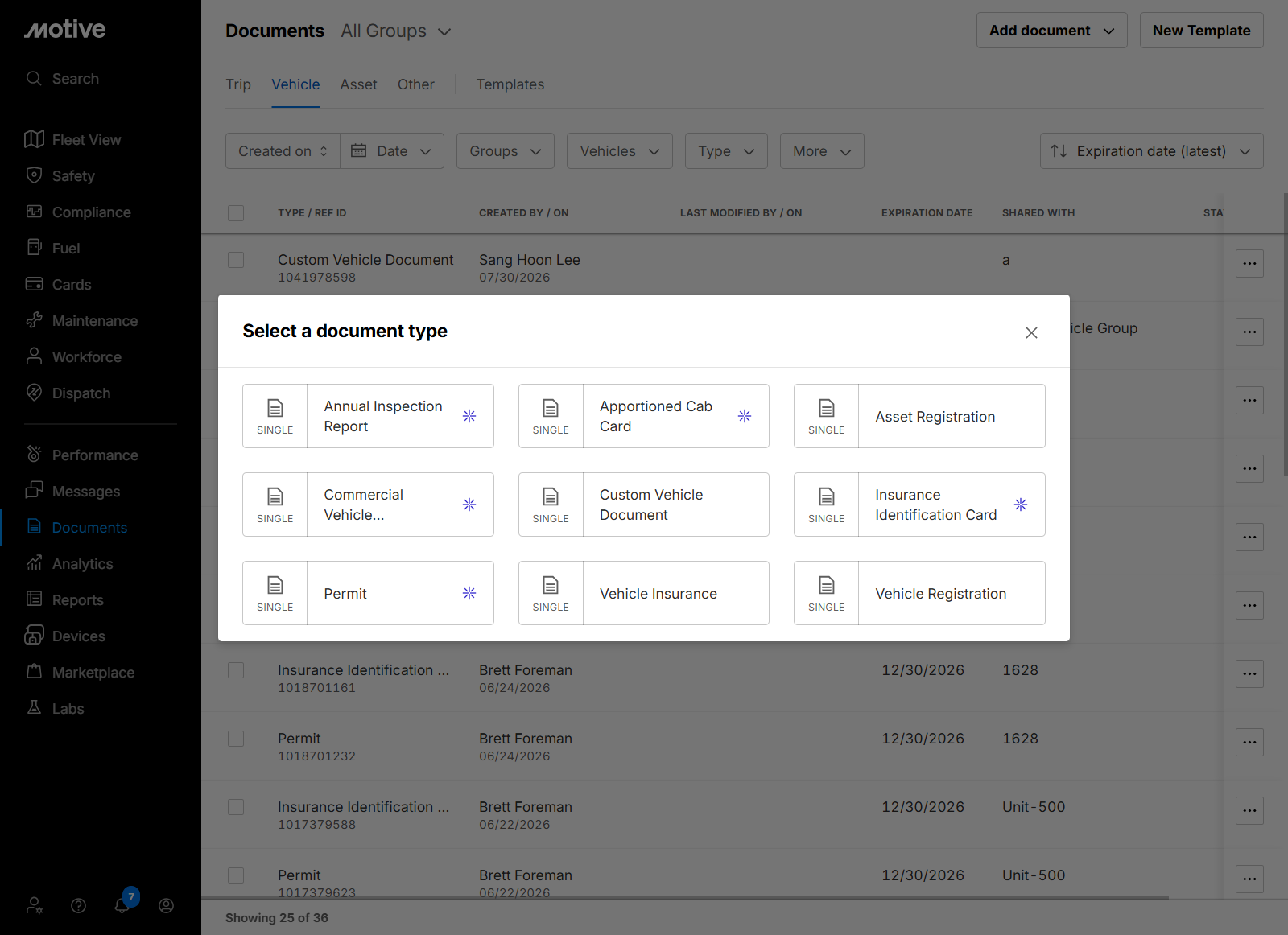This screenshot has height=935, width=1288.
Task: Open the help question mark icon
Action: 78,905
